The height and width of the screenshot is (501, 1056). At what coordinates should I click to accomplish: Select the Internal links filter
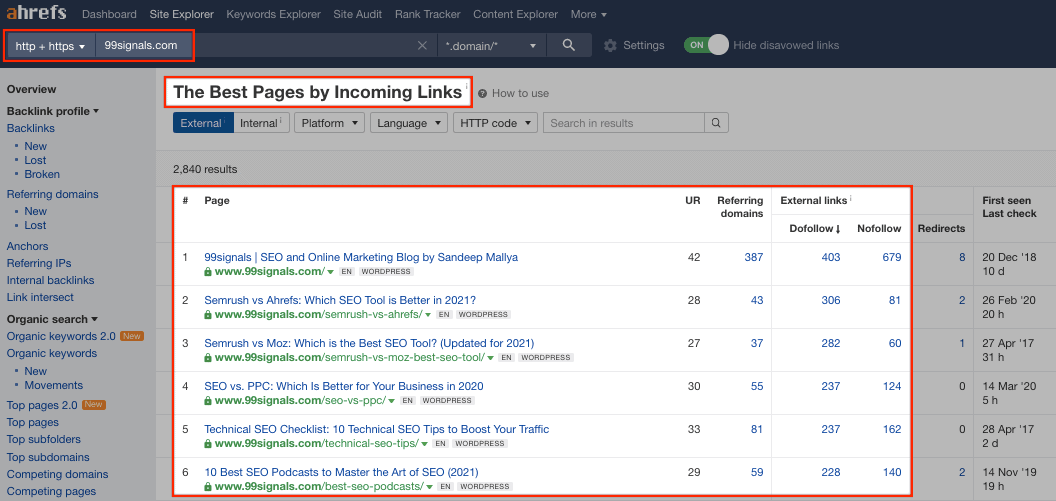[x=260, y=123]
